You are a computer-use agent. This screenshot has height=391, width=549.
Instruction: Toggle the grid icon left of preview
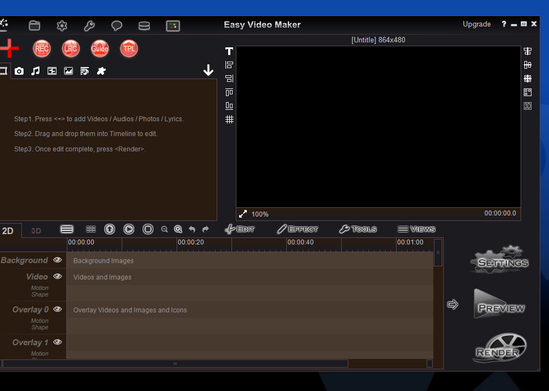coord(229,119)
